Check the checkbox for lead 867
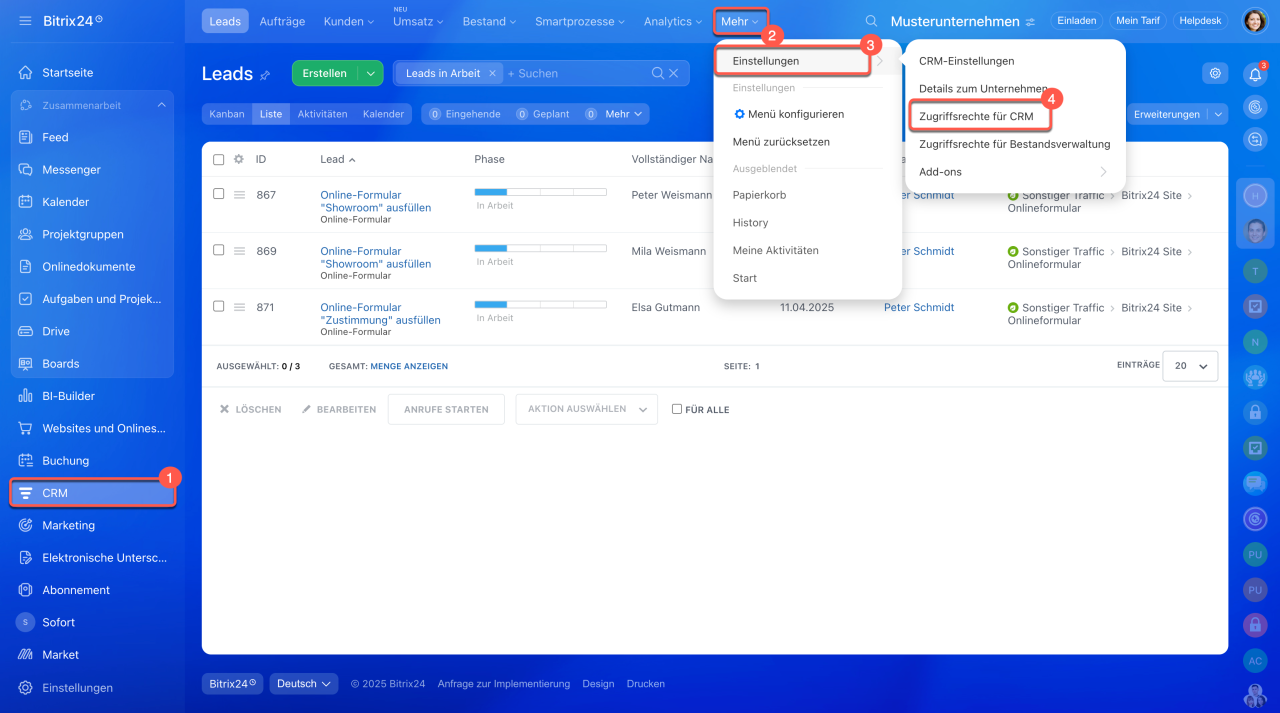 [x=219, y=194]
